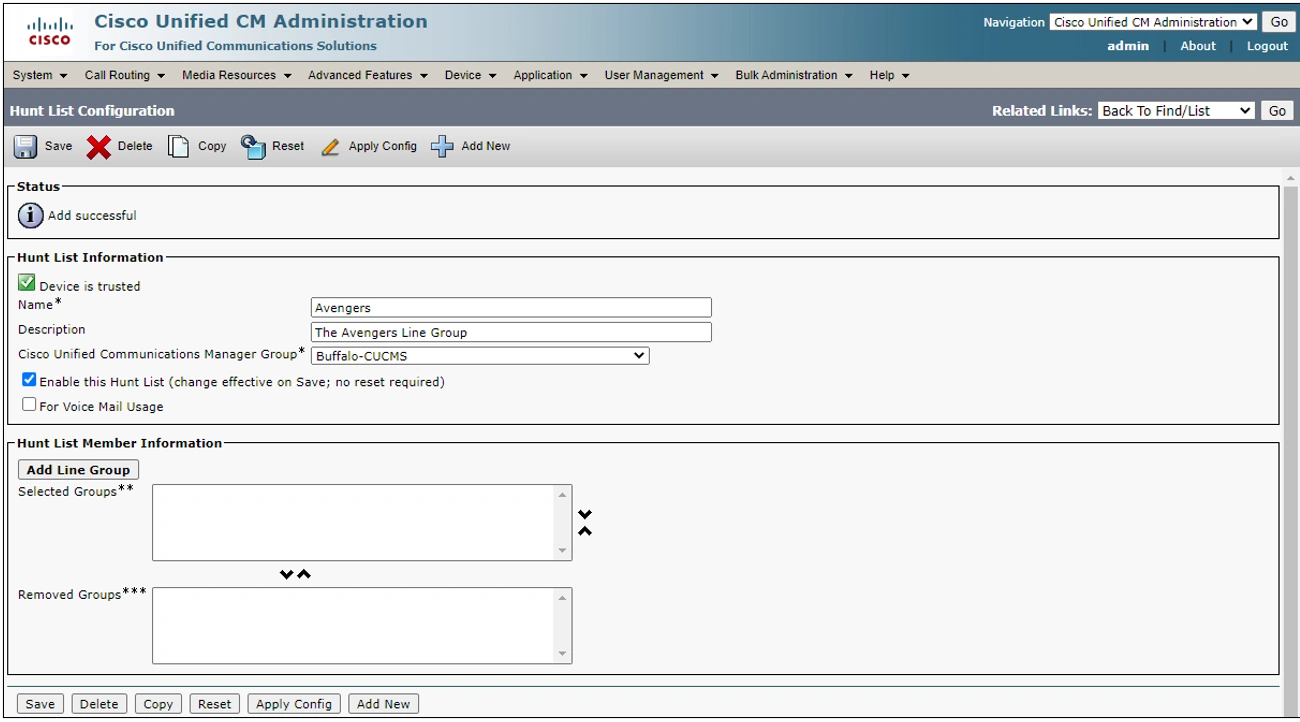Click the bottom Save button

coord(40,704)
